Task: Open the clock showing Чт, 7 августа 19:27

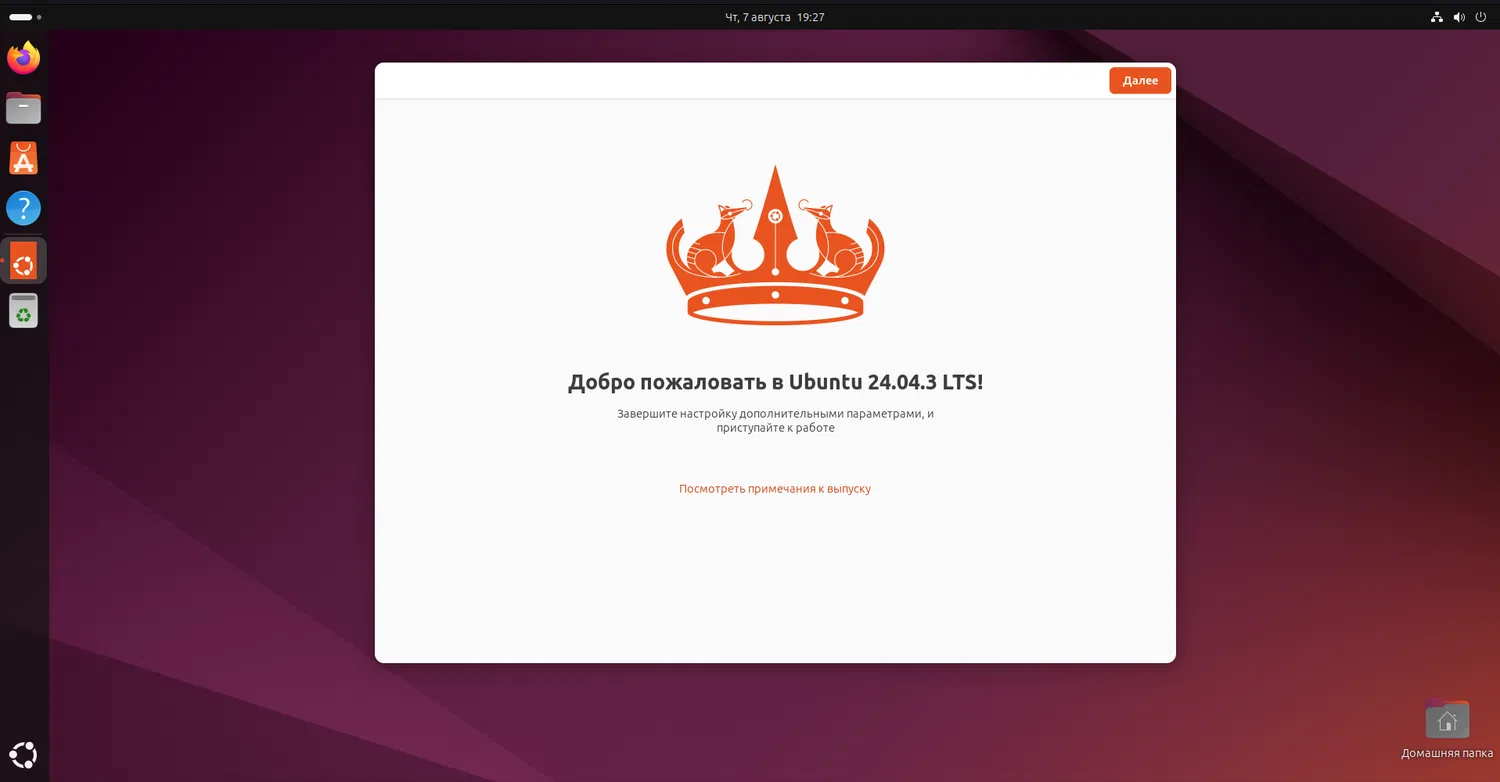Action: 775,17
